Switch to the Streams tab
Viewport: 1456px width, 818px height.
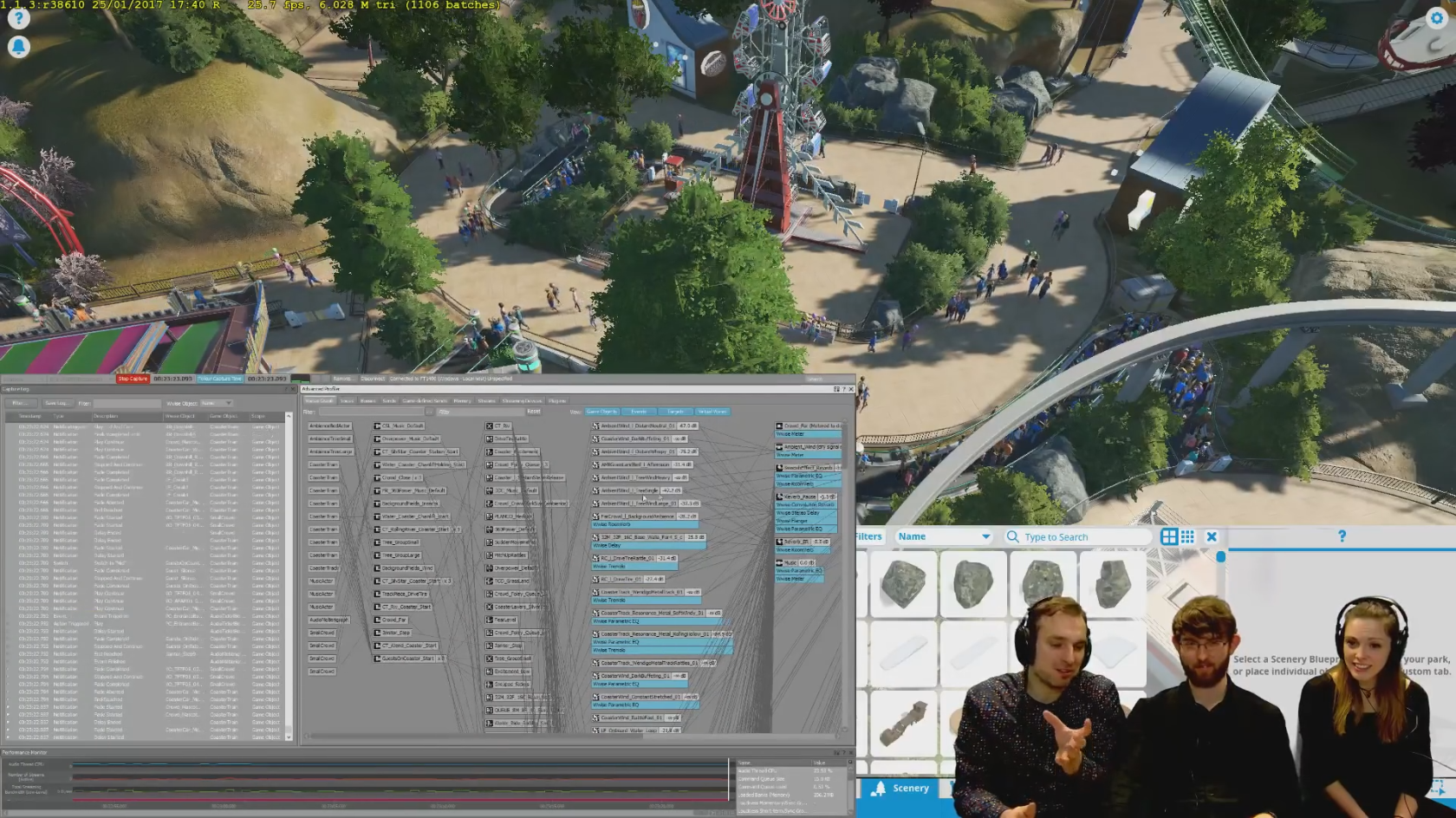click(487, 400)
